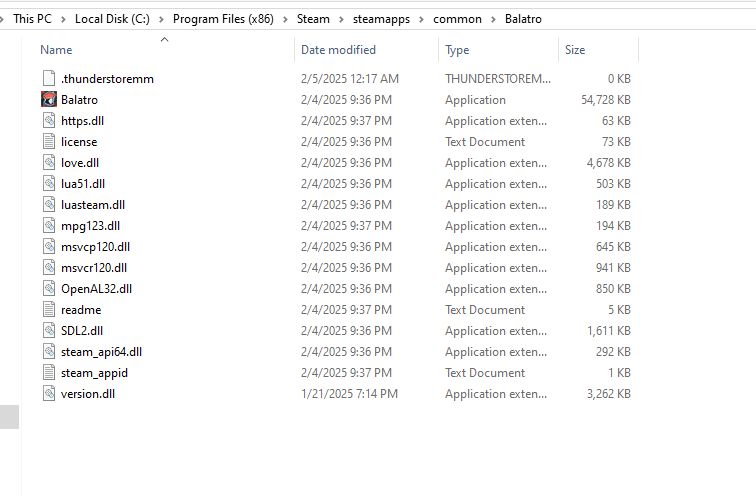
Task: Click the steam_appid text file icon
Action: (49, 373)
